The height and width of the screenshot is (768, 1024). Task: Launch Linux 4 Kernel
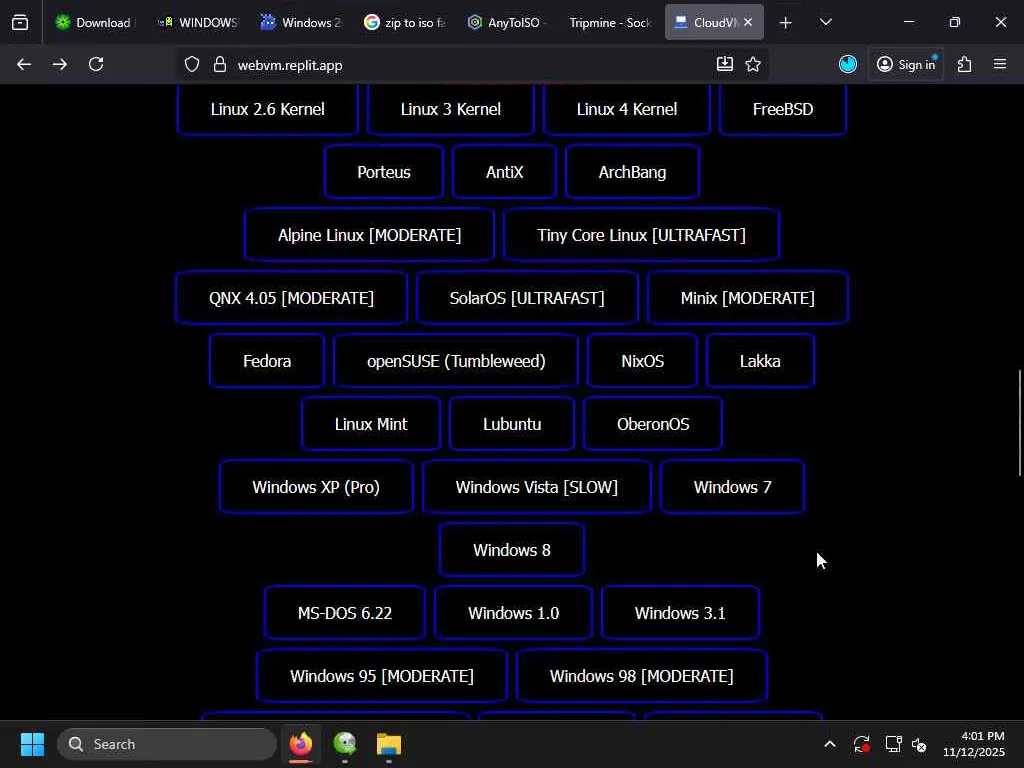coord(627,109)
